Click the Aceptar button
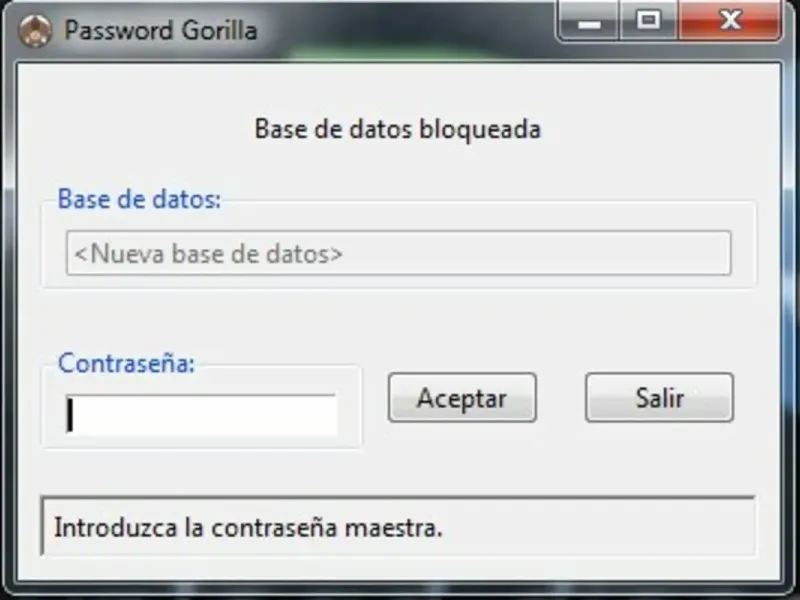800x600 pixels. (x=462, y=397)
